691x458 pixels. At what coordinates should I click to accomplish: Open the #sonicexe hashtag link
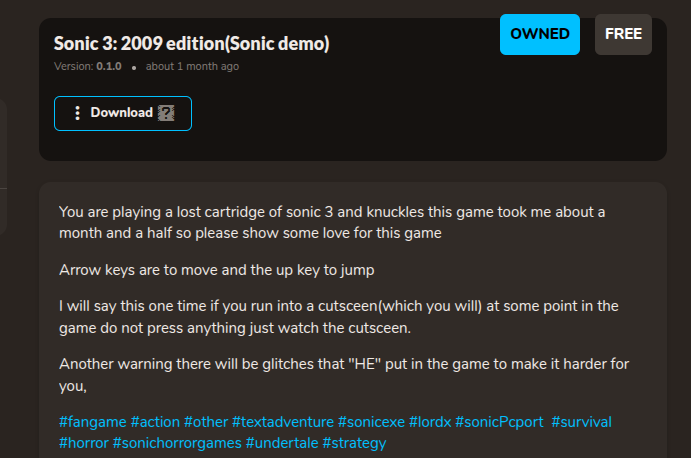[372, 422]
